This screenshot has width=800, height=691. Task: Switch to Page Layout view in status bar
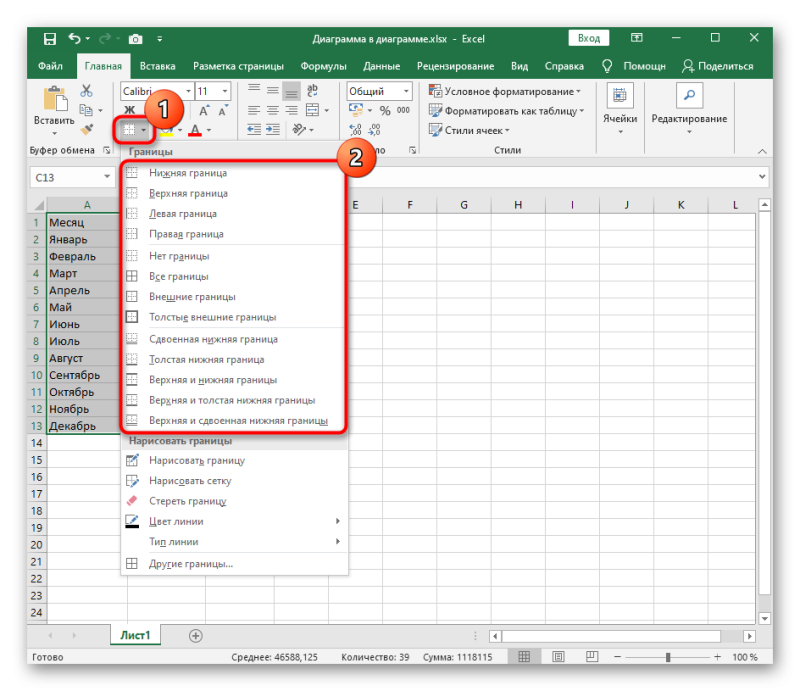[558, 657]
